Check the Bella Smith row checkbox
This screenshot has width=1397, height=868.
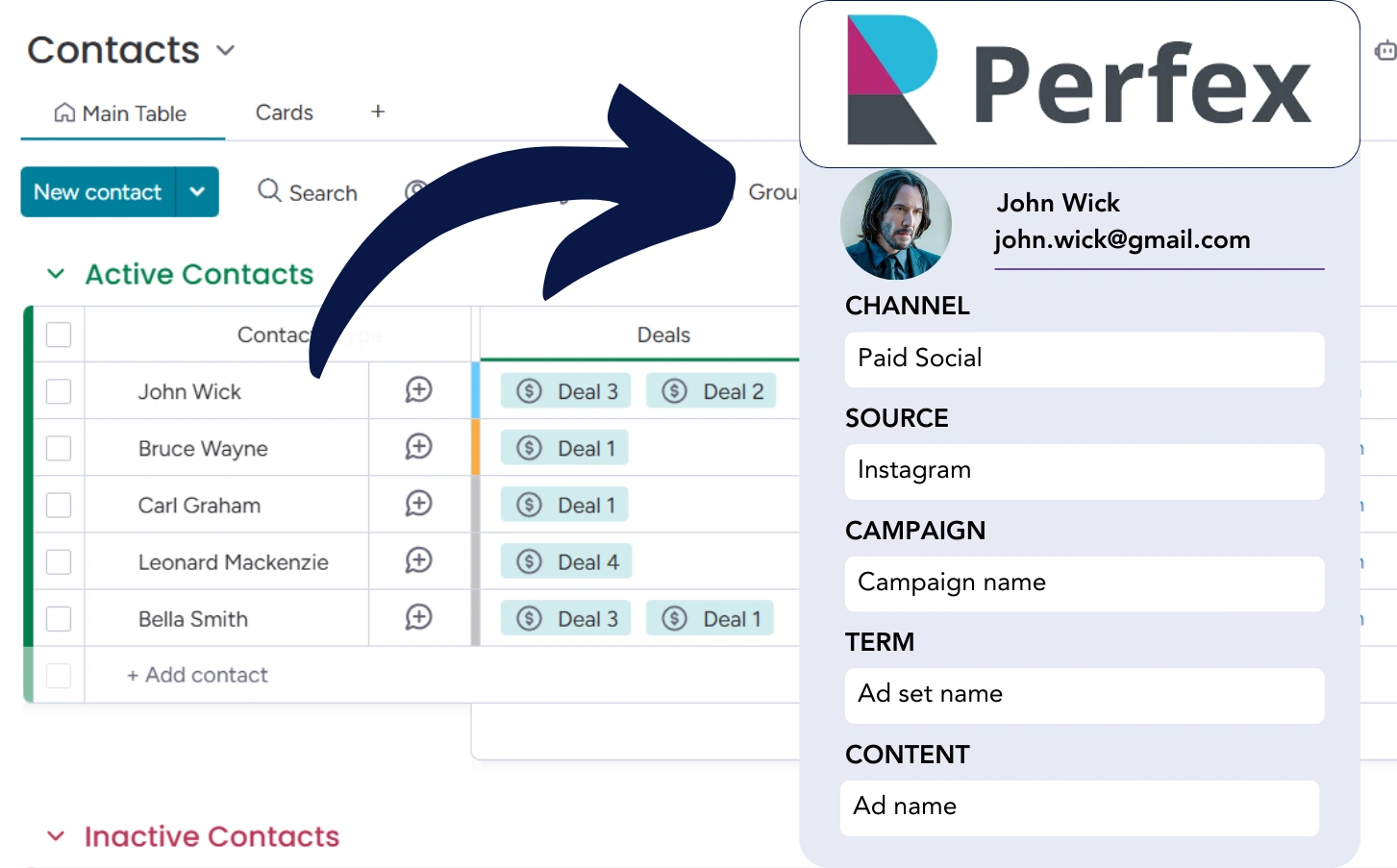coord(59,618)
